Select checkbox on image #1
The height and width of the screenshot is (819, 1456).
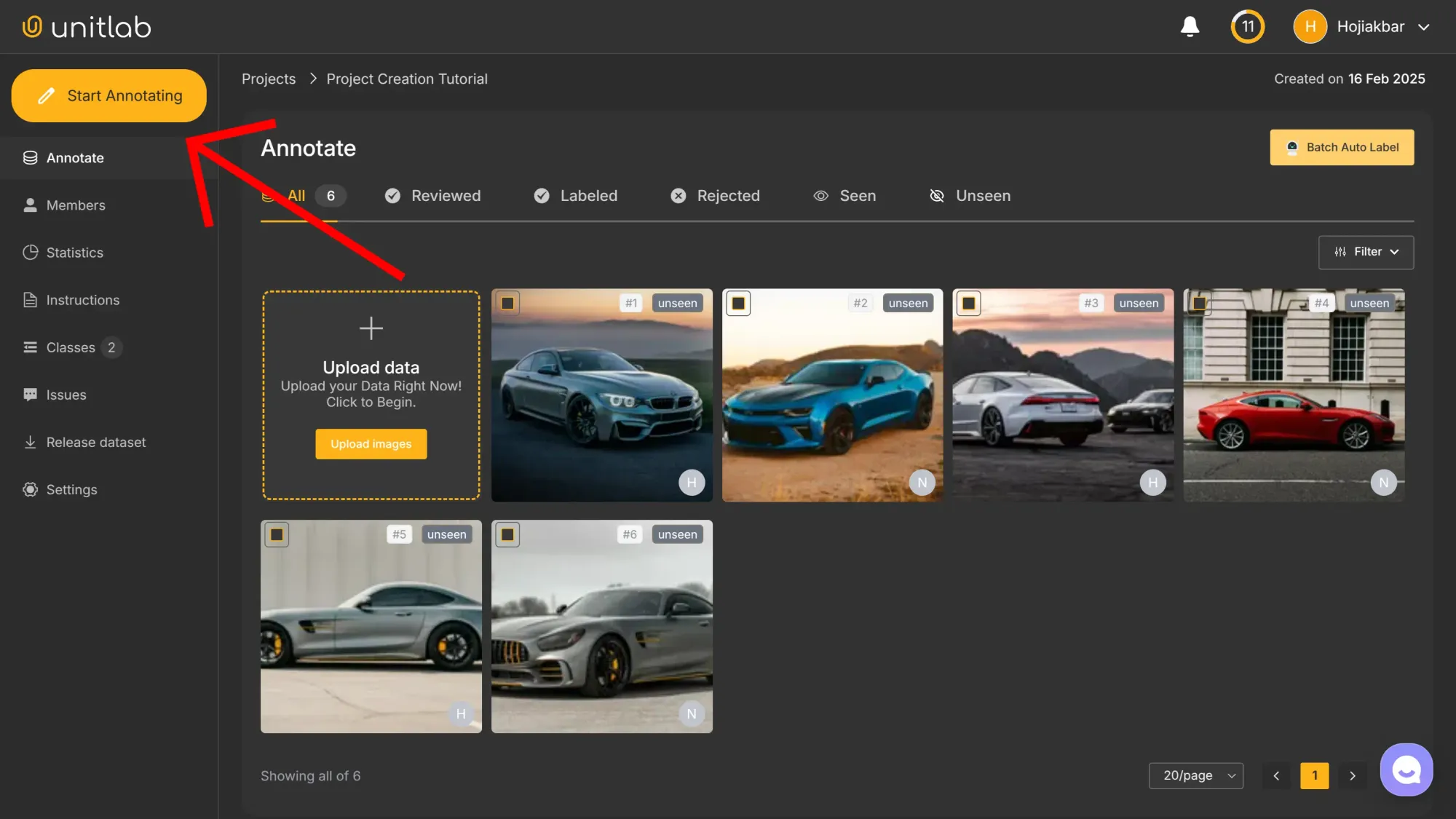click(507, 303)
